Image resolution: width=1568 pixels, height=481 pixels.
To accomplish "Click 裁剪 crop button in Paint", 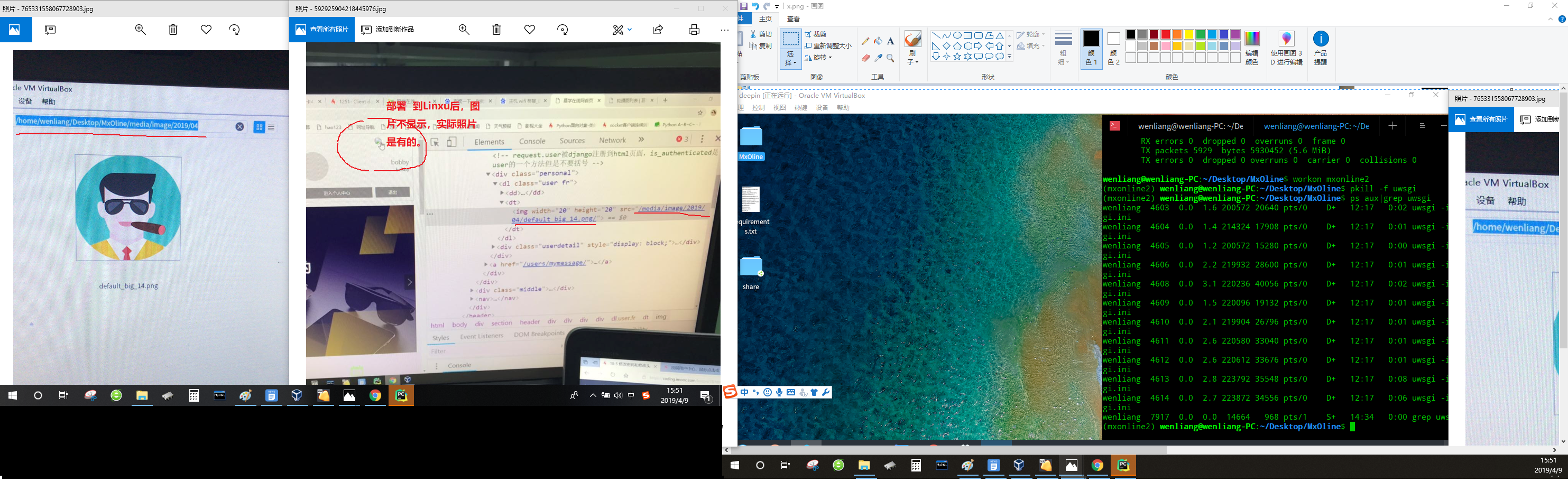I will point(816,35).
